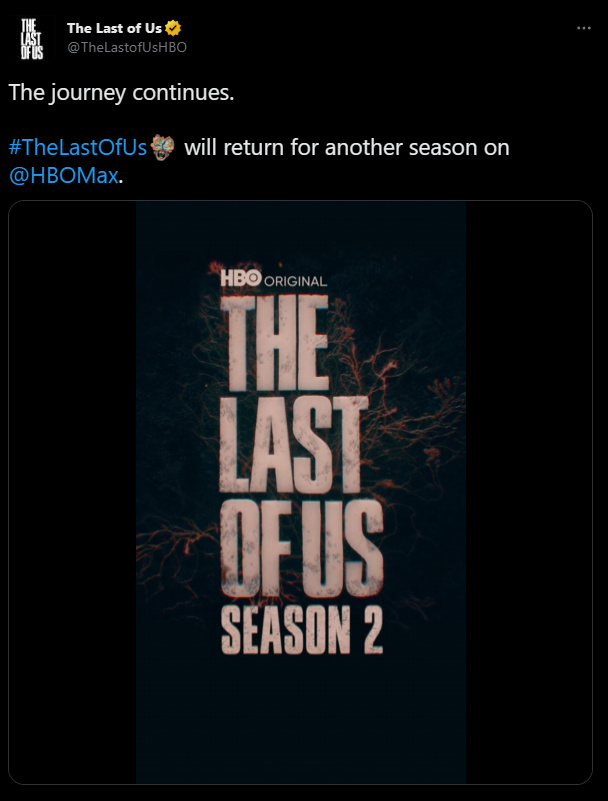The height and width of the screenshot is (801, 608).
Task: Visit the @TheLastofUsHBO handle link
Action: pos(127,47)
